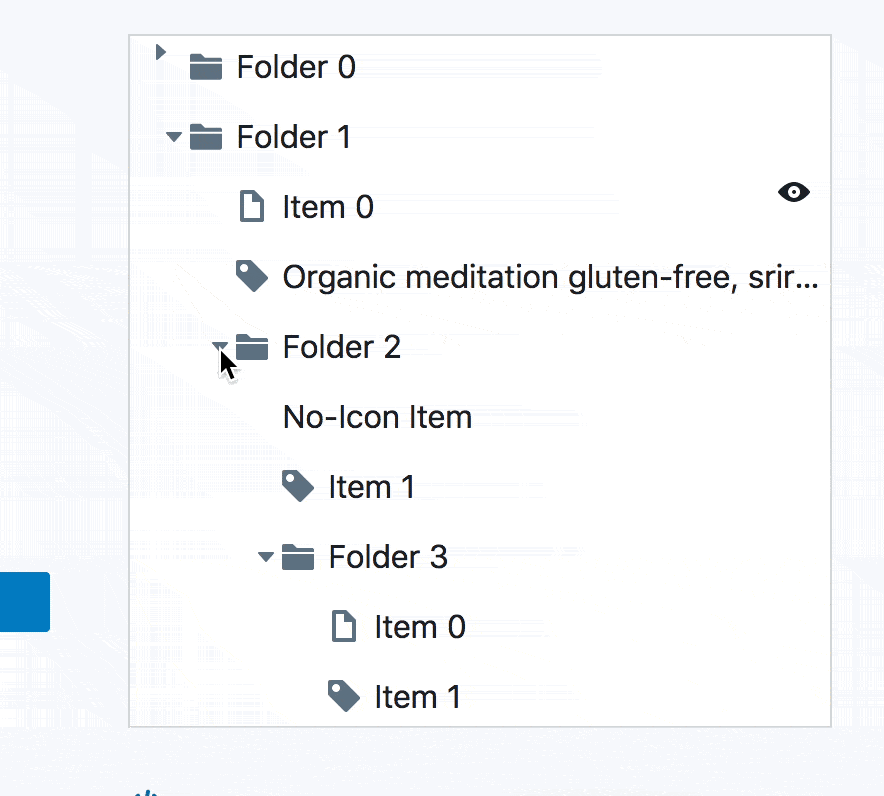Select the No-Icon Item entry
Image resolution: width=884 pixels, height=796 pixels.
pos(377,416)
